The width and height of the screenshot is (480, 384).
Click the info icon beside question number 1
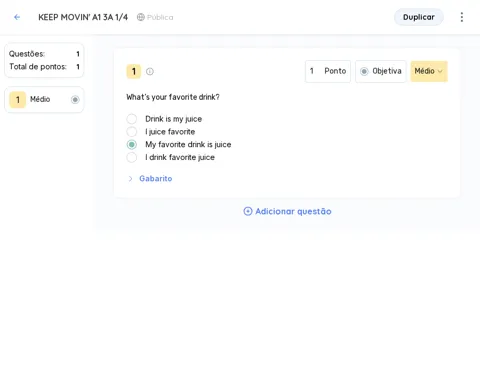click(x=150, y=71)
